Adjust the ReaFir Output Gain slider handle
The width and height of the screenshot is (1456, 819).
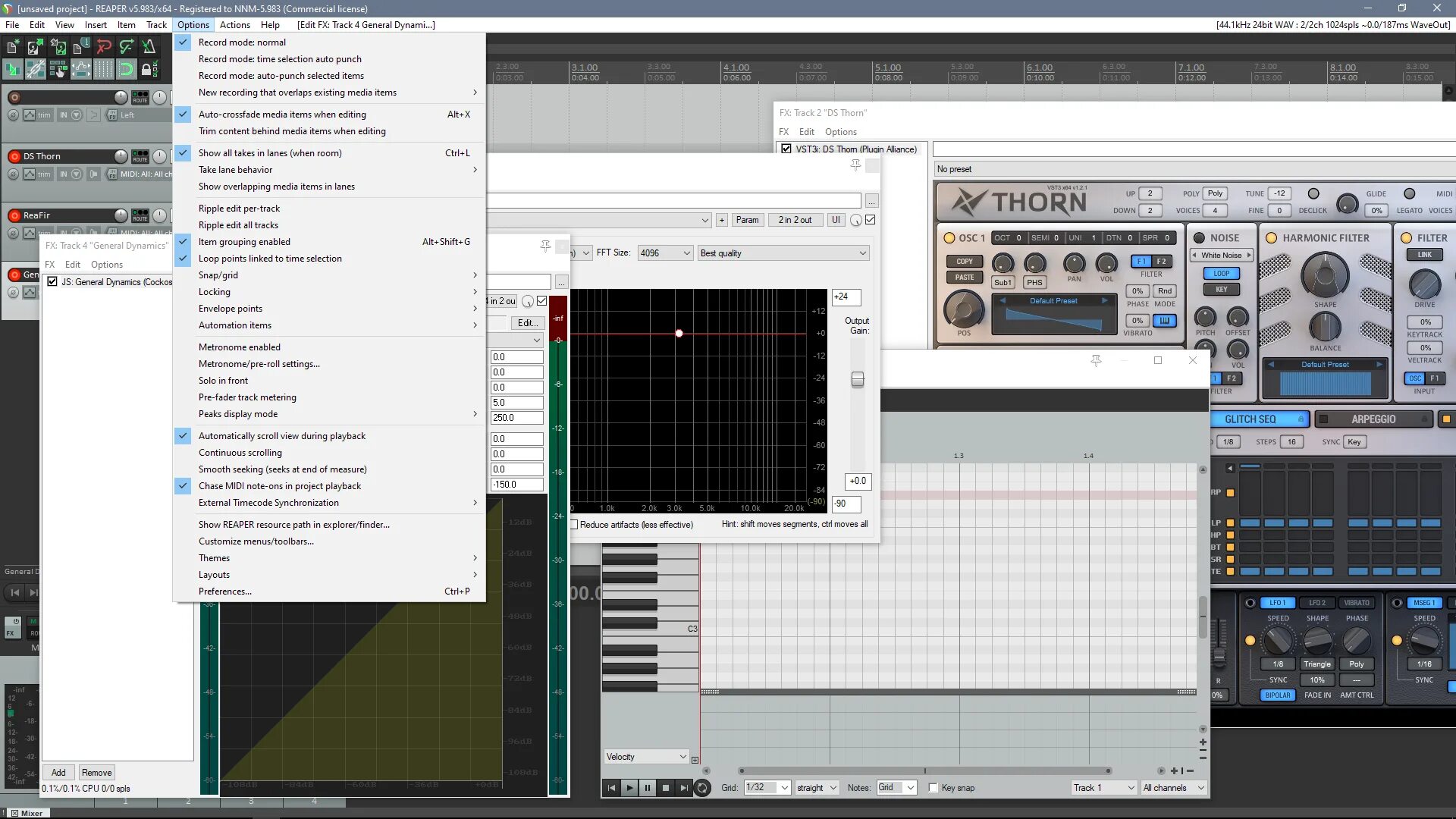pyautogui.click(x=858, y=379)
